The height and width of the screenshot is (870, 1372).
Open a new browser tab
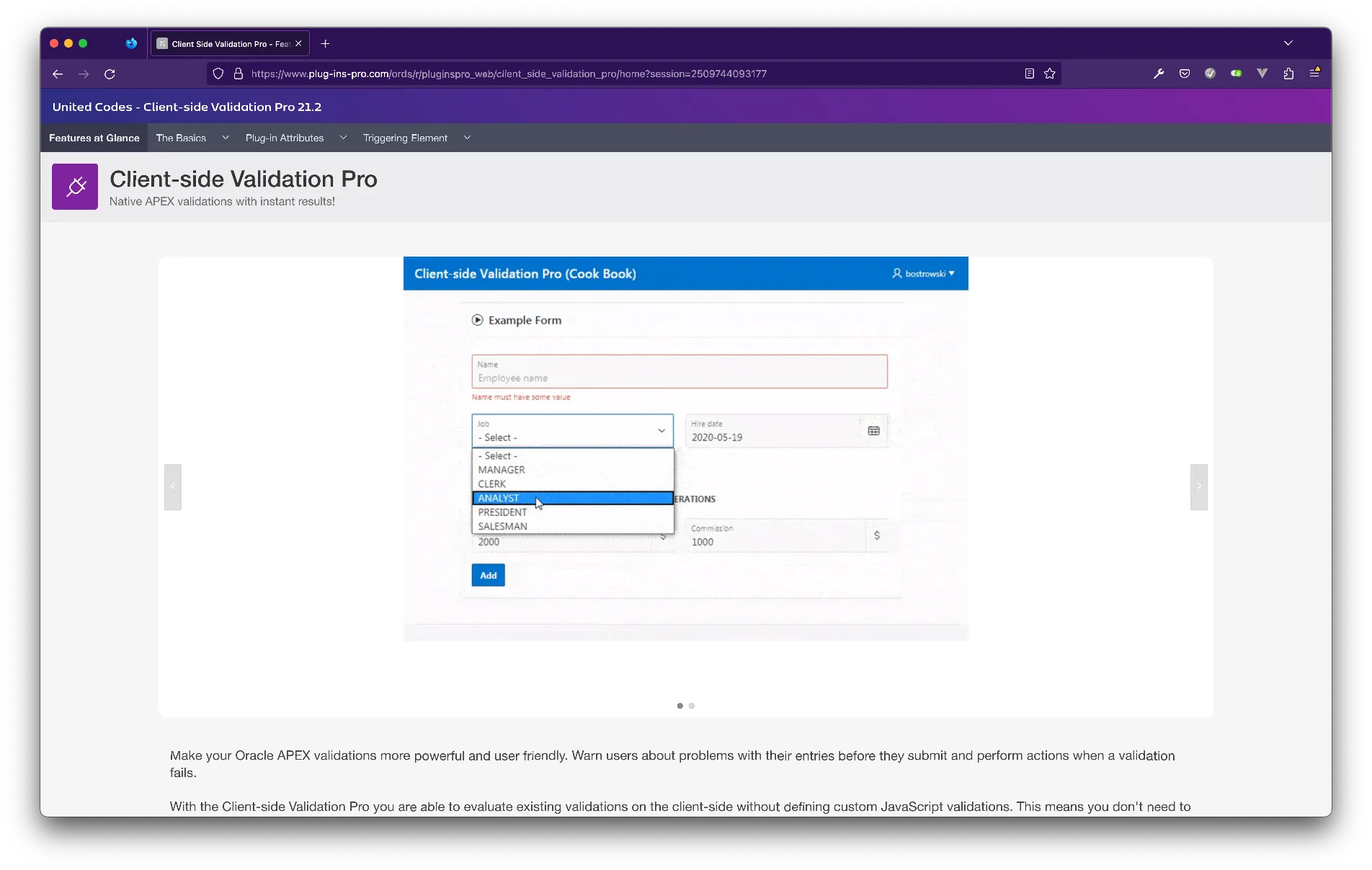click(325, 44)
